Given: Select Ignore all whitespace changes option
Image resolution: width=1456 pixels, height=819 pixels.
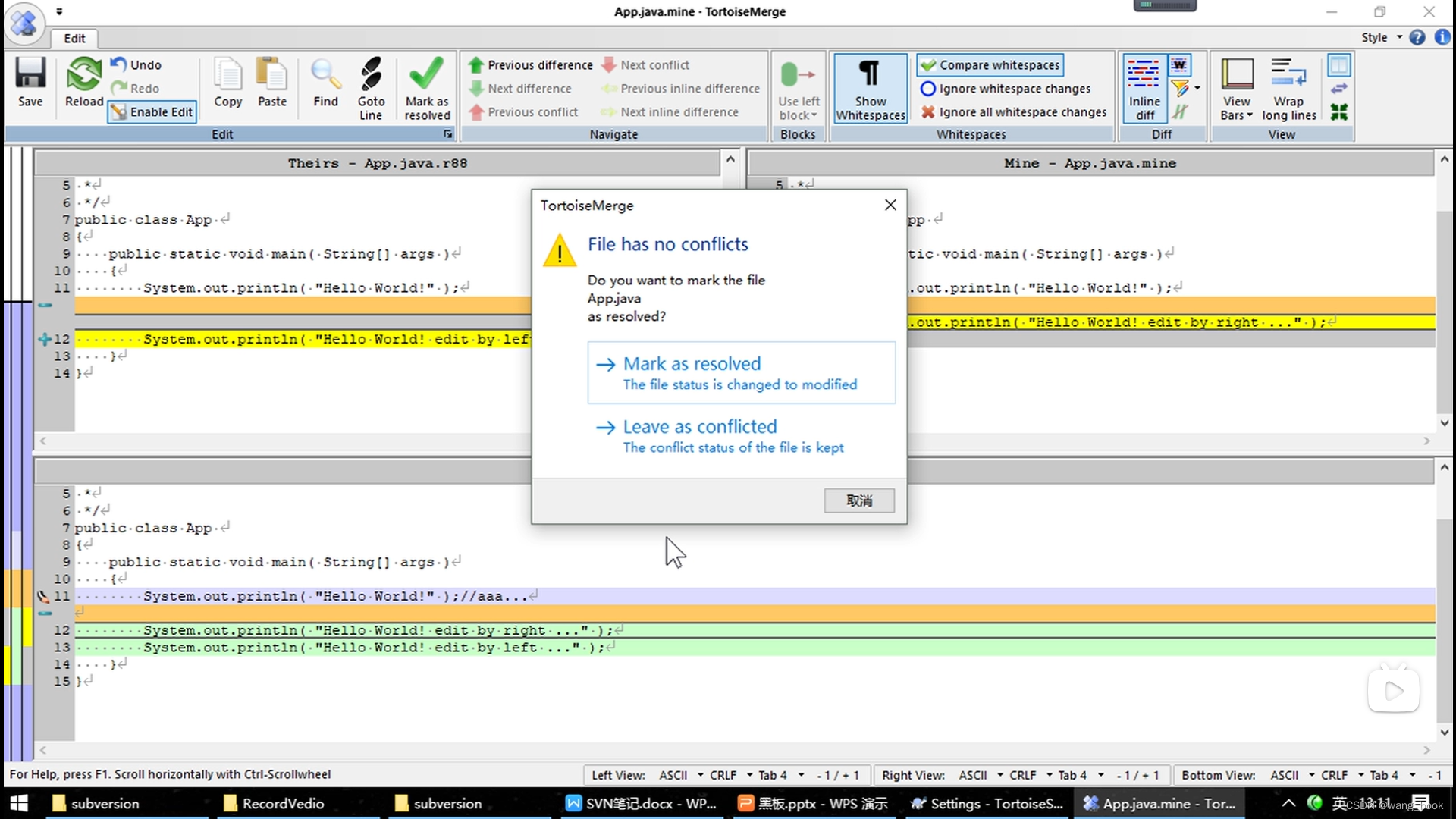Looking at the screenshot, I should coord(1014,112).
